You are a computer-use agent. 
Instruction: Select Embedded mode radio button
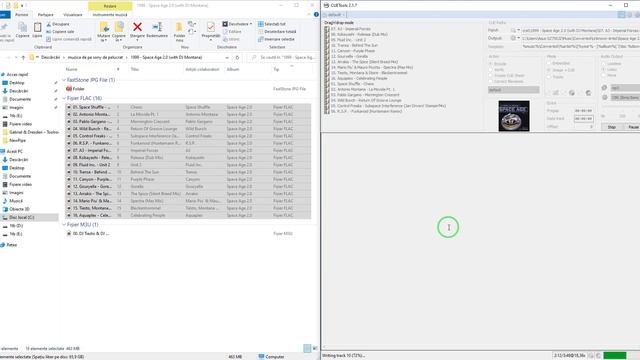tap(549, 63)
